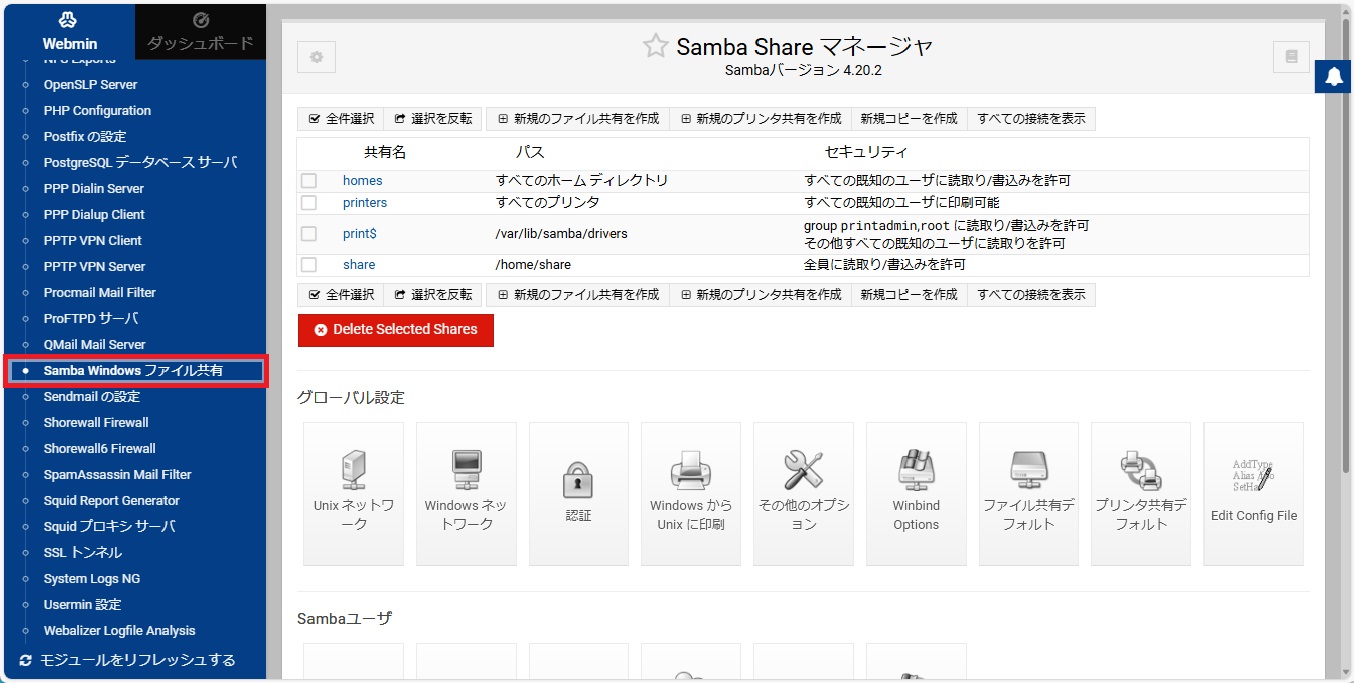This screenshot has height=683, width=1354.
Task: Open Postfix の設定 in sidebar
Action: pyautogui.click(x=85, y=137)
